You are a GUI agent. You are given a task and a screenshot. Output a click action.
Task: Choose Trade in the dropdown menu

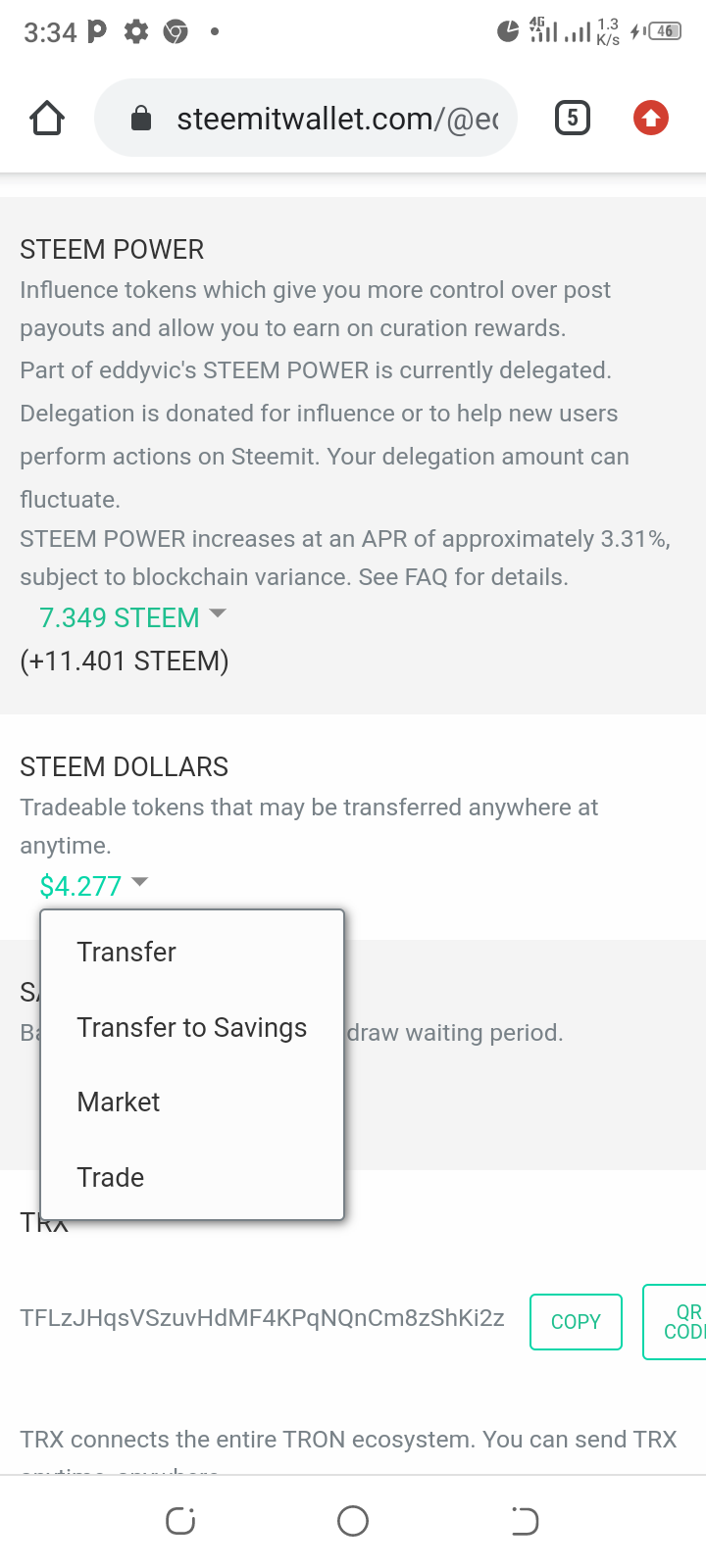click(111, 1177)
